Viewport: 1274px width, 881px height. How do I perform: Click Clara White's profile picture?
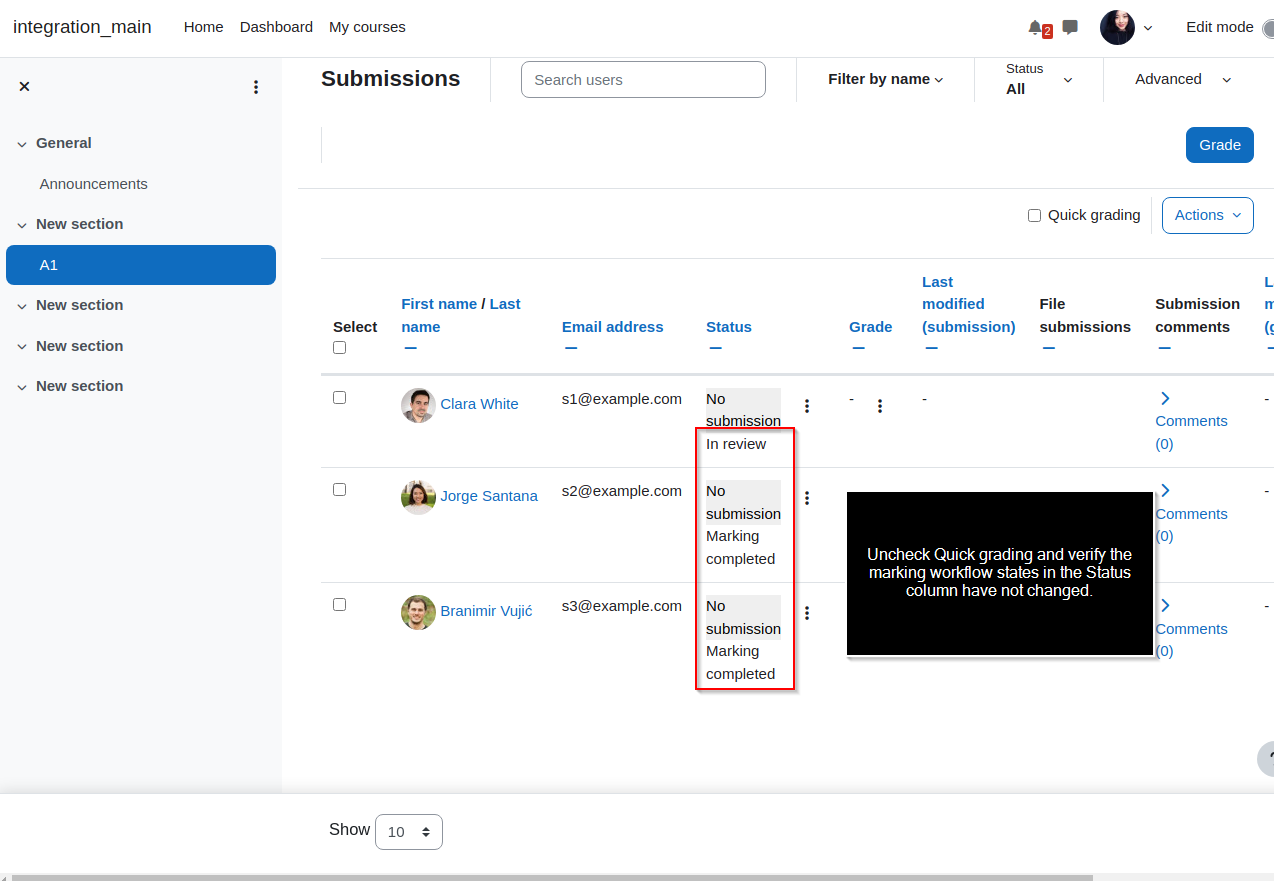point(418,405)
